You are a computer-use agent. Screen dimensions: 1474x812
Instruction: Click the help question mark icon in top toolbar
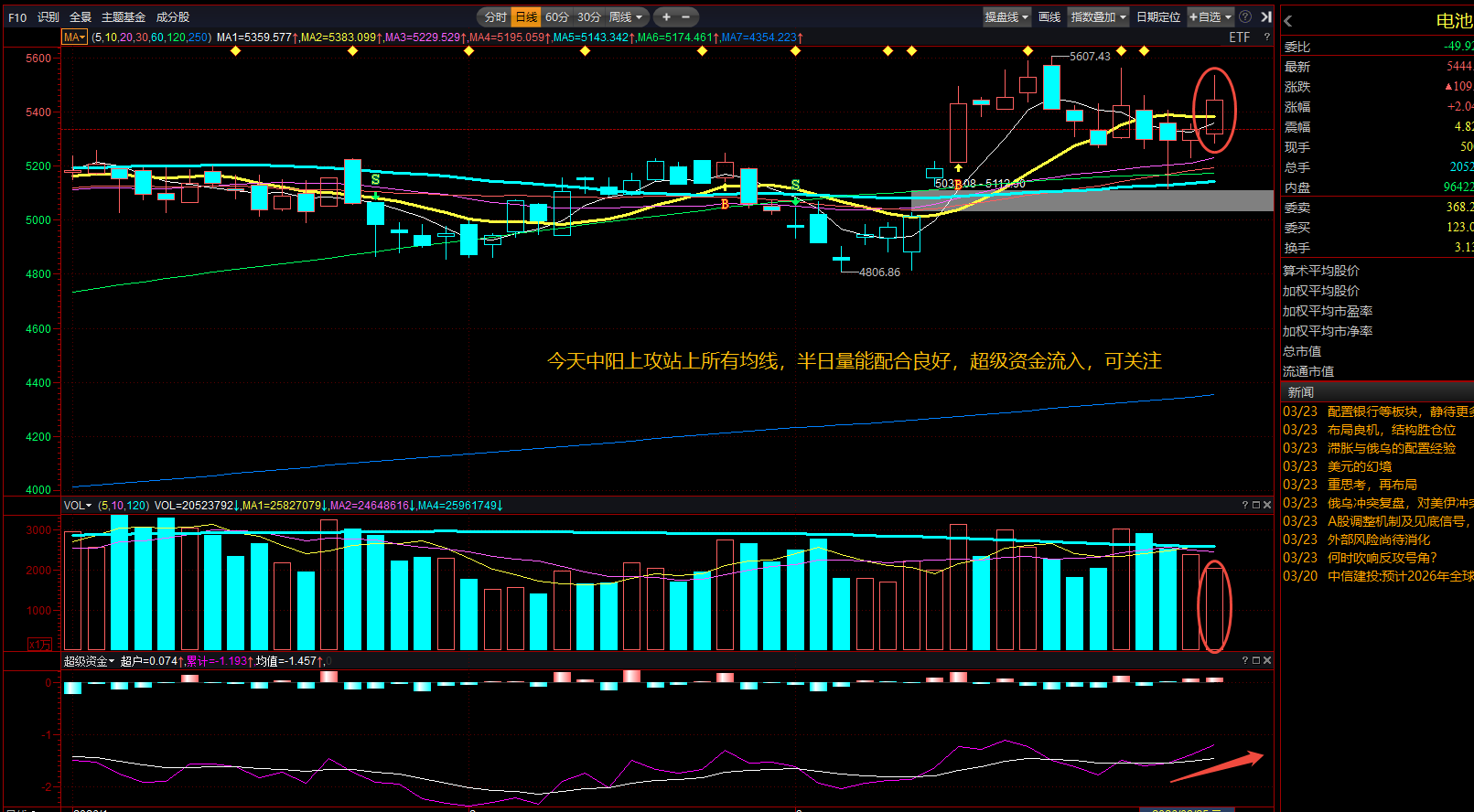click(1245, 17)
